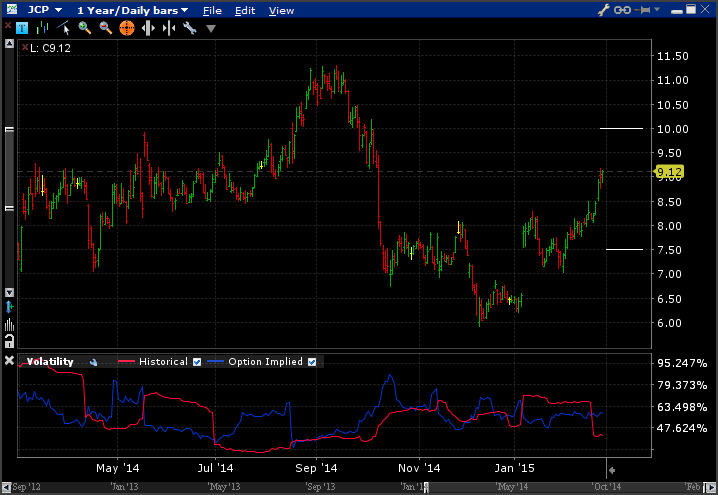Open the Edit menu
The height and width of the screenshot is (495, 718).
245,11
